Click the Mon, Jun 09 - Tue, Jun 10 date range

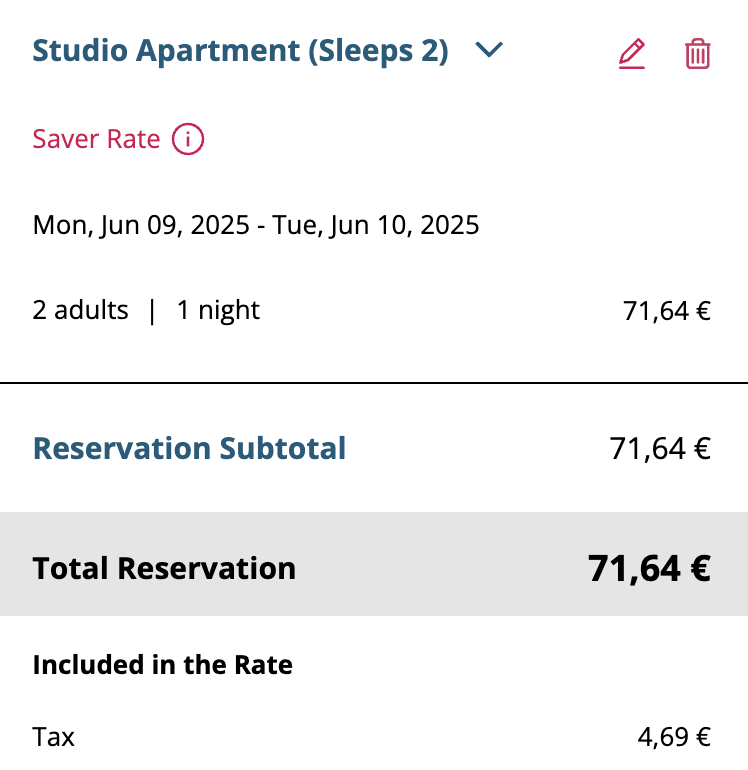tap(255, 225)
